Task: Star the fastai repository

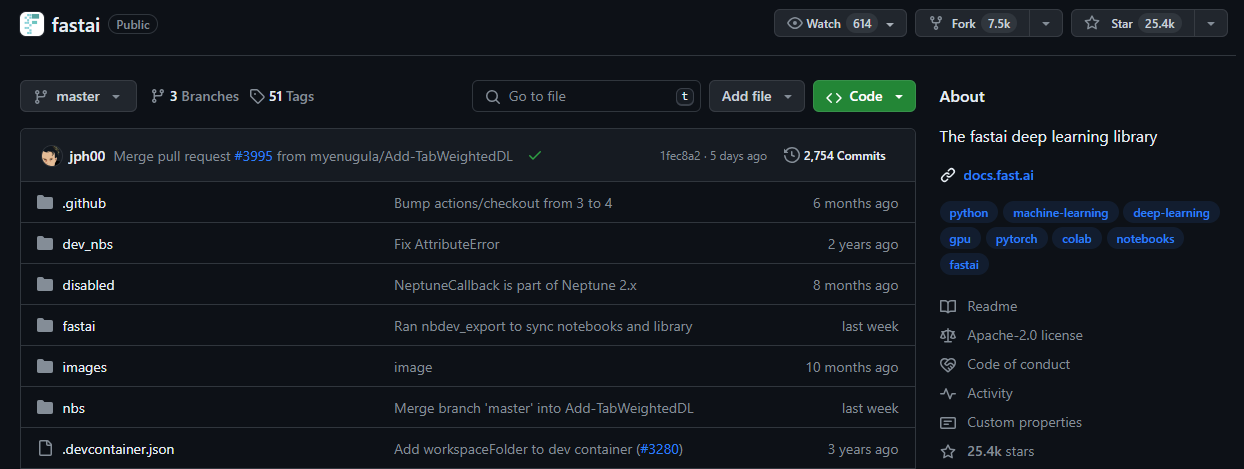Action: coord(1132,23)
